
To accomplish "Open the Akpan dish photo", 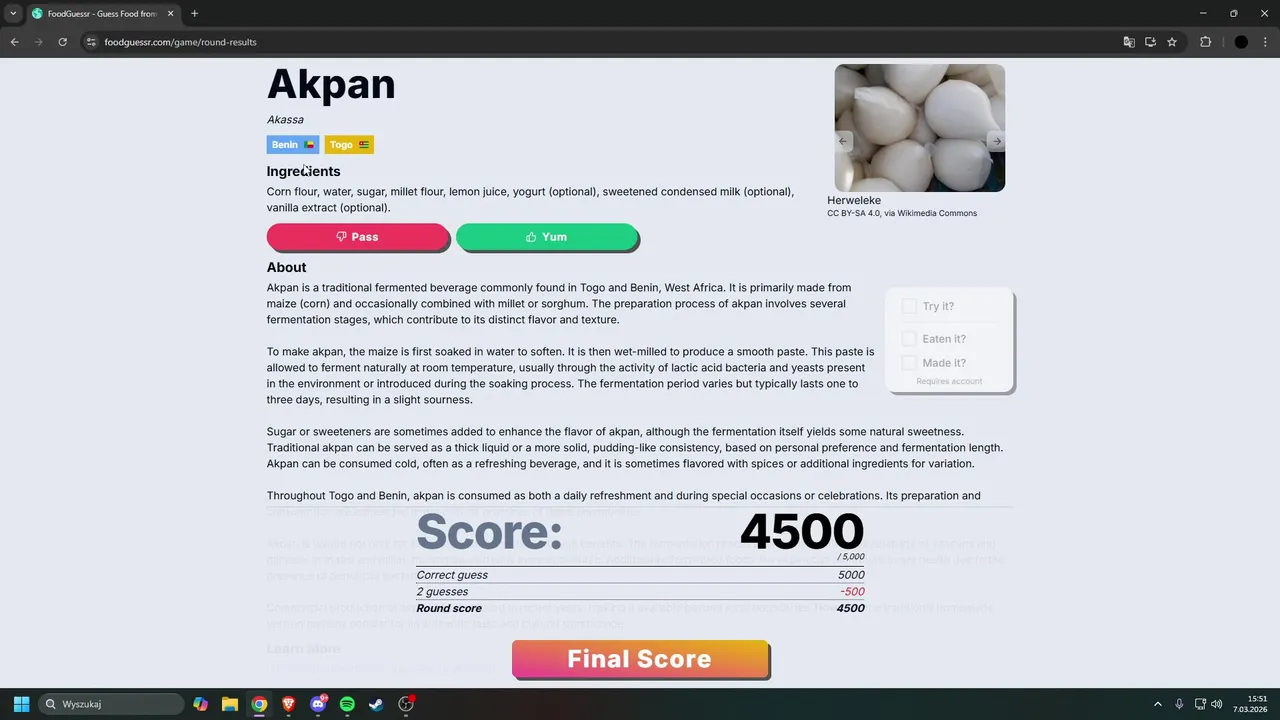I will pyautogui.click(x=920, y=128).
